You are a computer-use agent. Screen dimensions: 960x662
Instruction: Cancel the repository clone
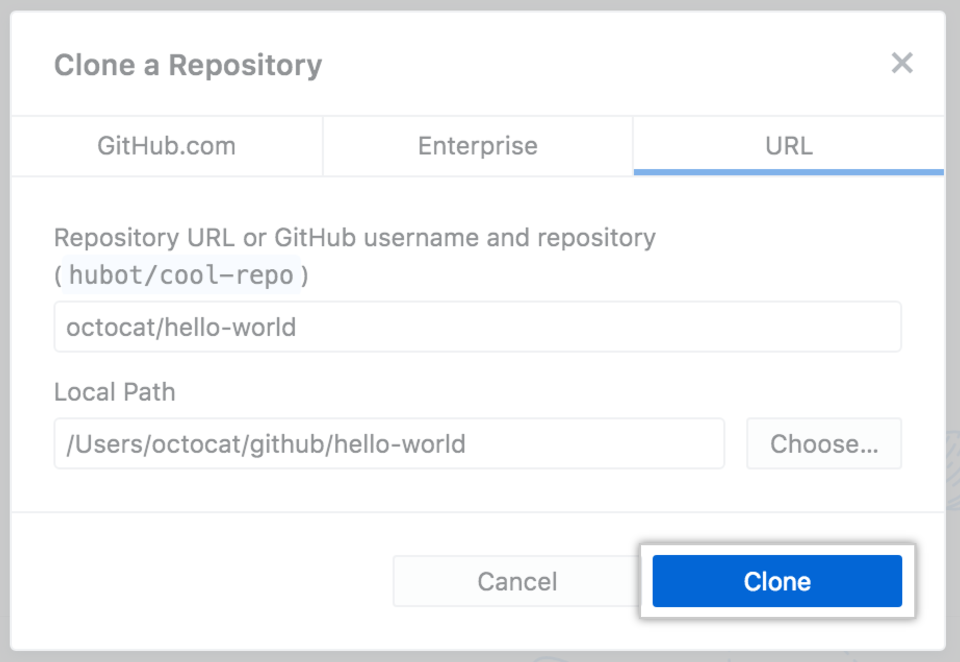click(517, 581)
